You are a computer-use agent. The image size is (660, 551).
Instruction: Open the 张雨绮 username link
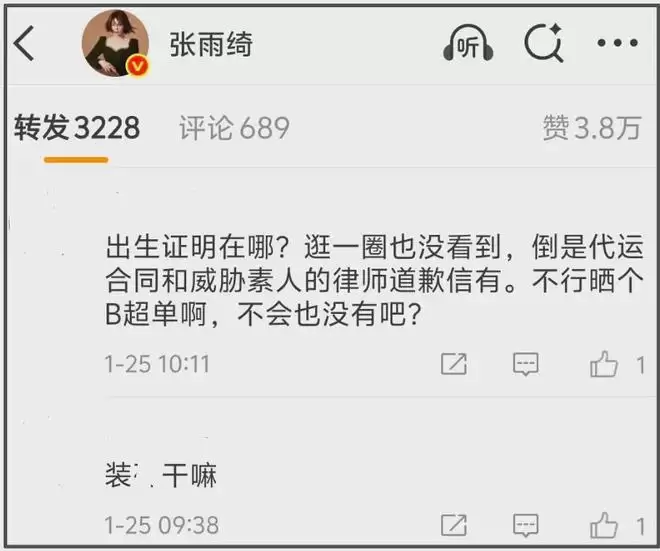click(211, 44)
